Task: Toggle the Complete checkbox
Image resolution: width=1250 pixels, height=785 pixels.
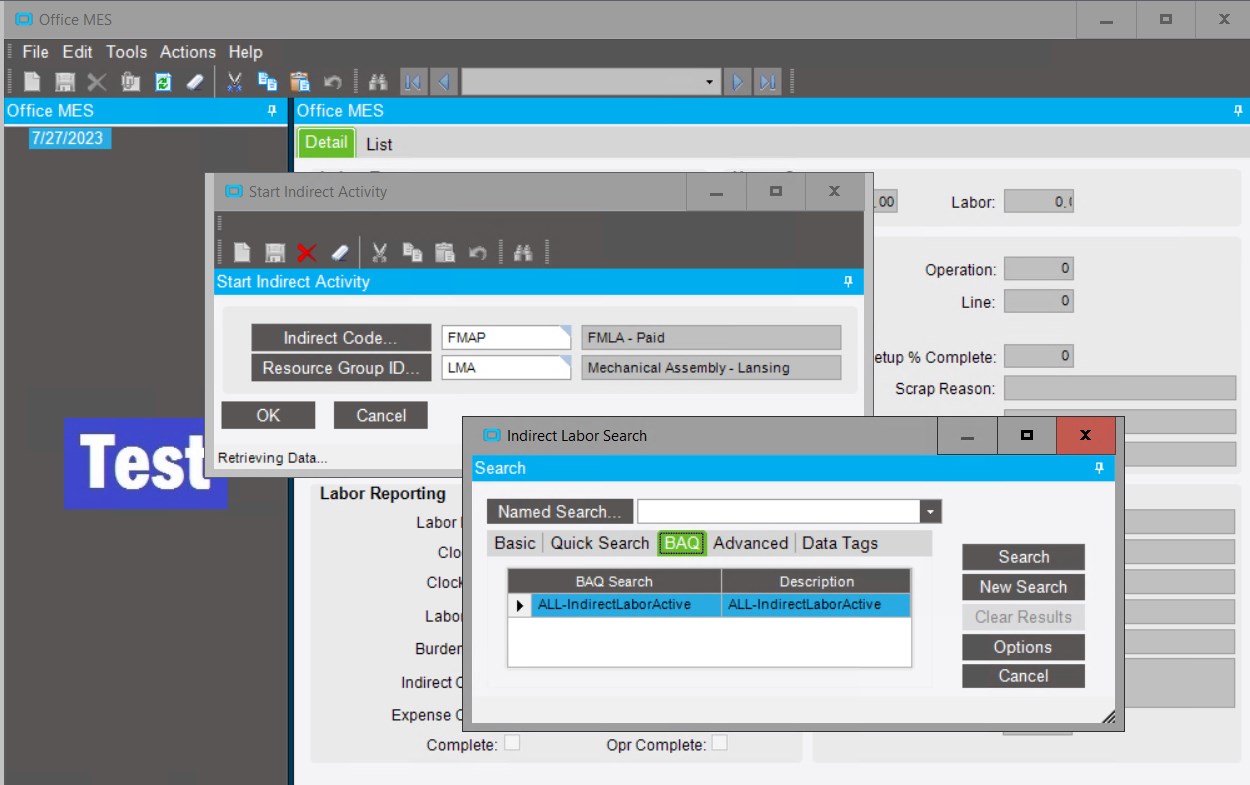Action: [512, 743]
